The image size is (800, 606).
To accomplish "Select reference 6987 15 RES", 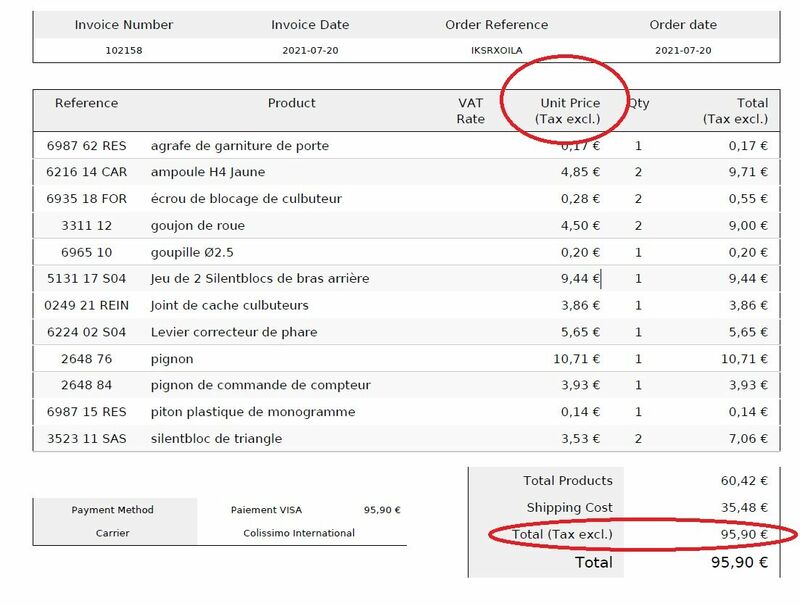I will (86, 412).
